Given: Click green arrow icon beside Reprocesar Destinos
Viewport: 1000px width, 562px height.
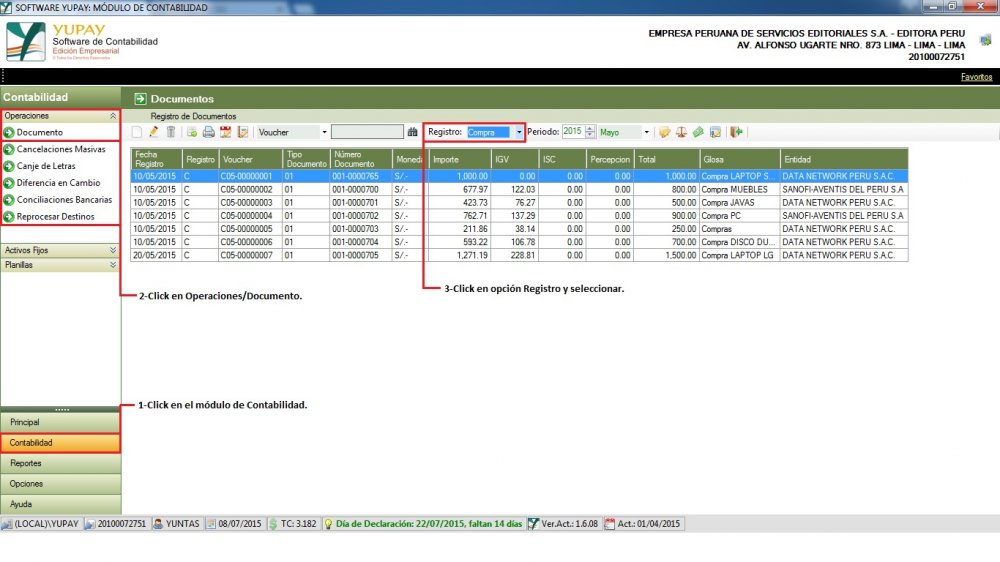Looking at the screenshot, I should pos(9,217).
